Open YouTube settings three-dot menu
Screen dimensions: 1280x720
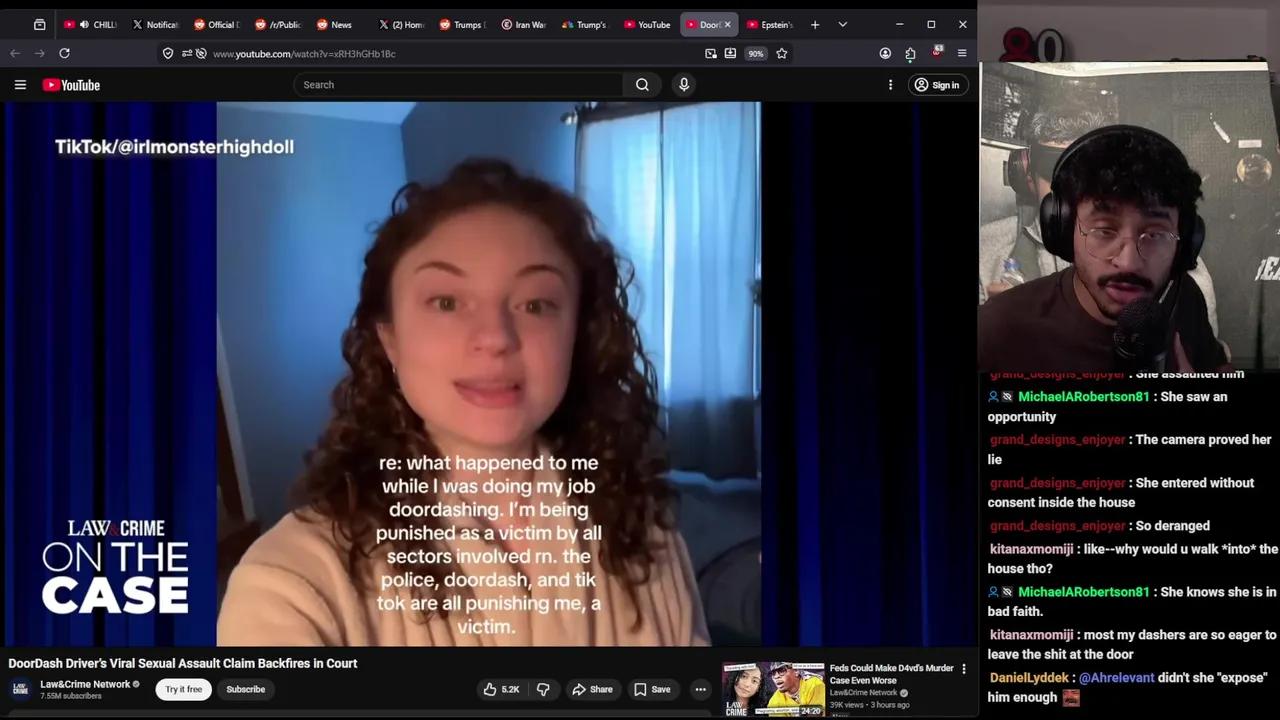click(x=890, y=85)
